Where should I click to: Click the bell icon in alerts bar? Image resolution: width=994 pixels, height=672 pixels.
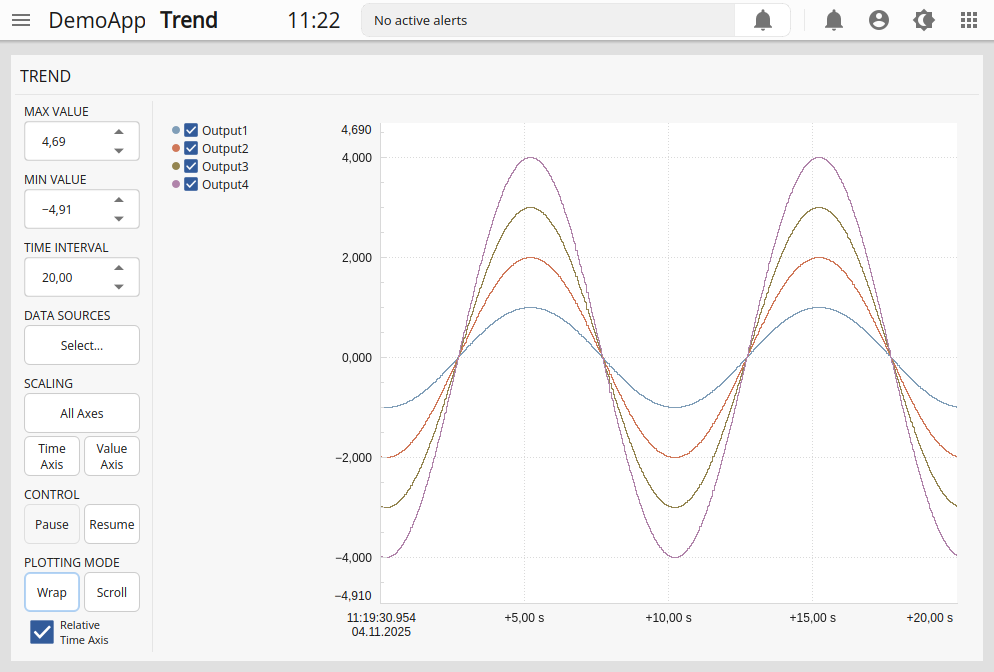(762, 20)
